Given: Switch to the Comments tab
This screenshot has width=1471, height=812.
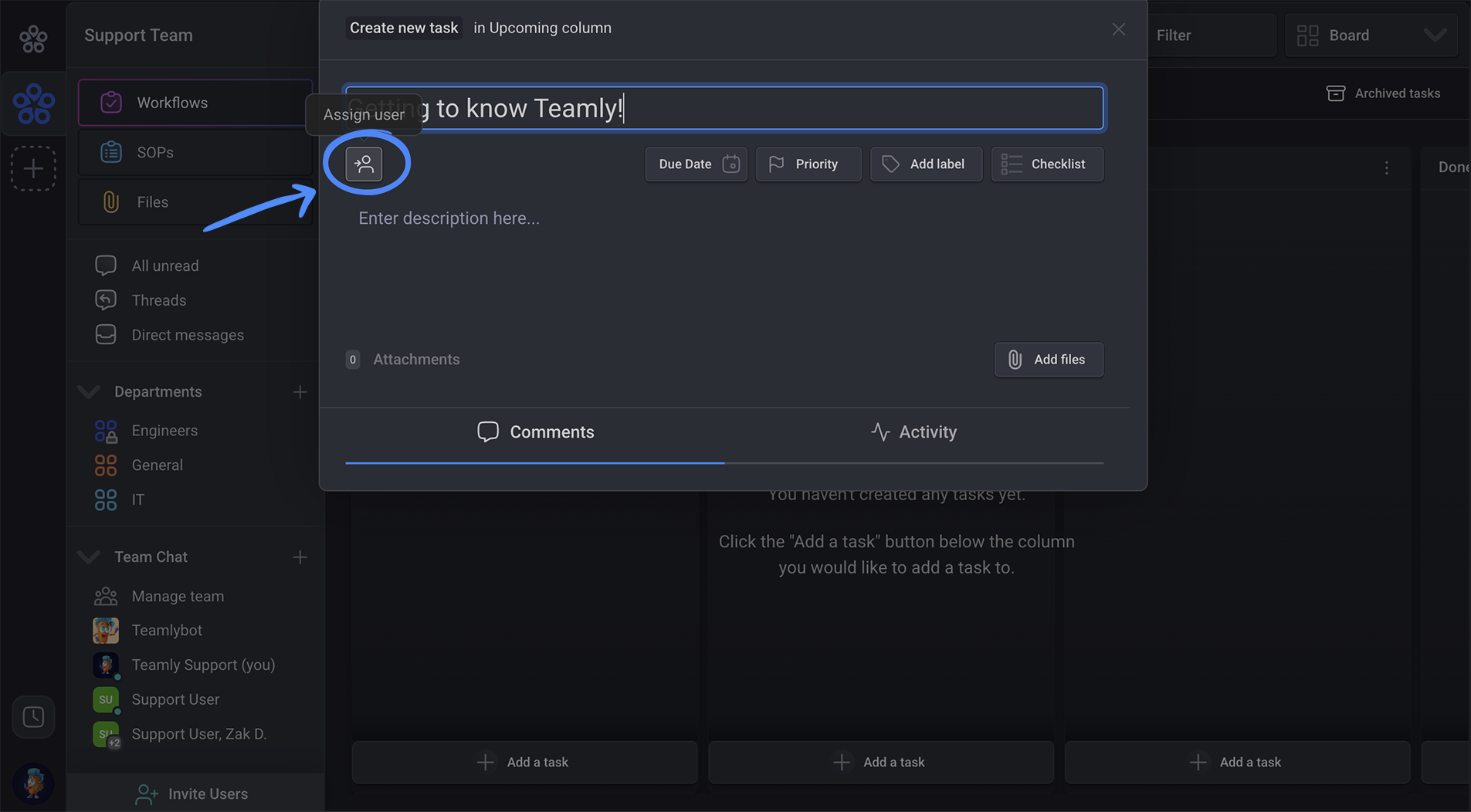Looking at the screenshot, I should 535,432.
